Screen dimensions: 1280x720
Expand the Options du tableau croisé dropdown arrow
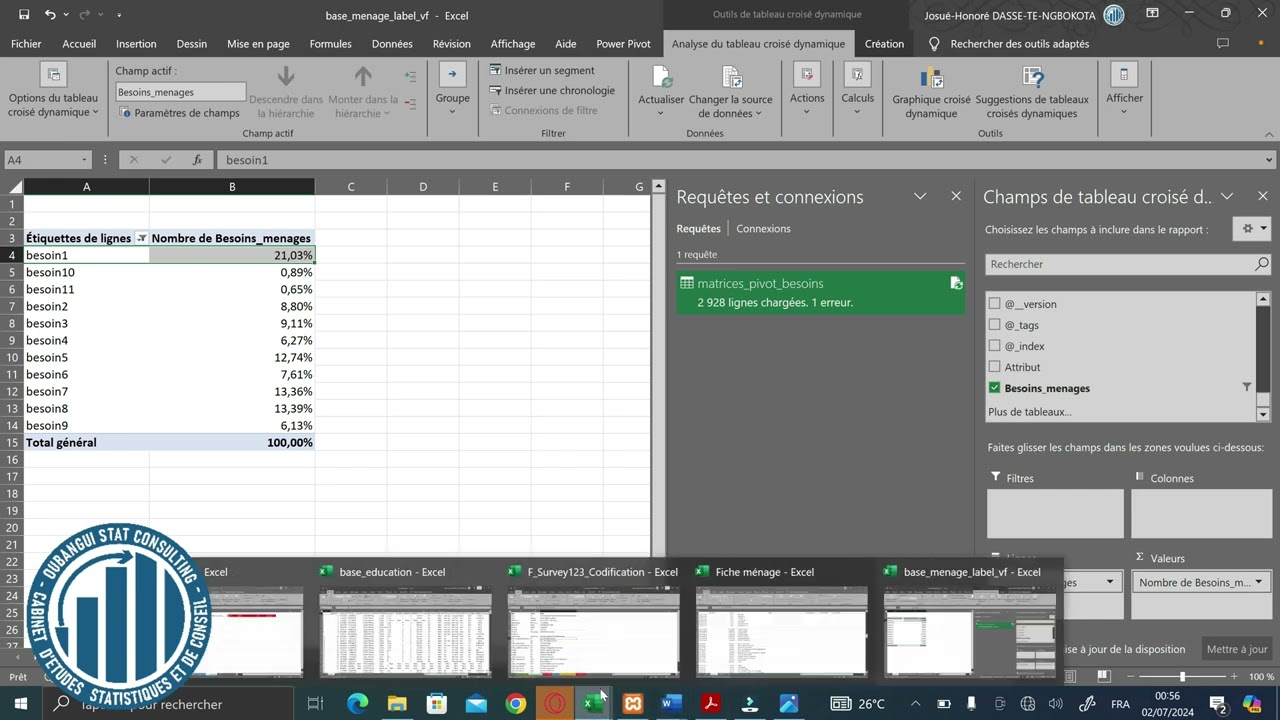pyautogui.click(x=96, y=113)
